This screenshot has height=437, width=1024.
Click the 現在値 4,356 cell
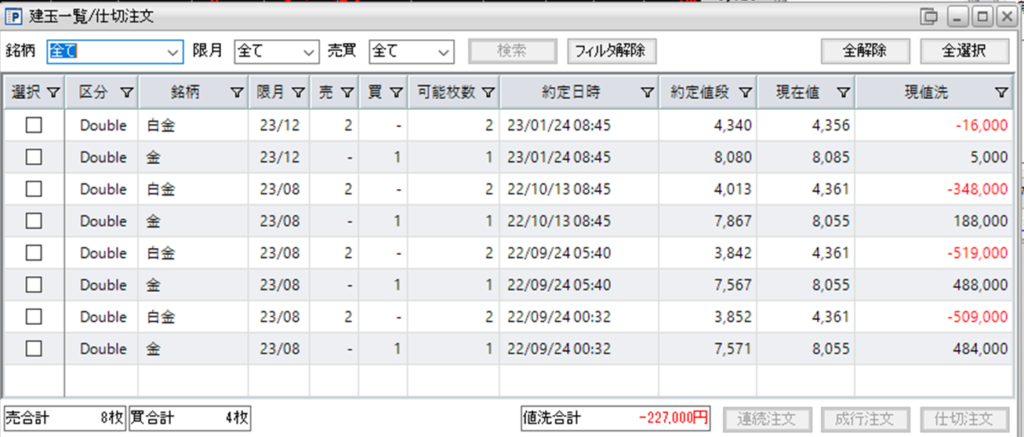click(806, 125)
